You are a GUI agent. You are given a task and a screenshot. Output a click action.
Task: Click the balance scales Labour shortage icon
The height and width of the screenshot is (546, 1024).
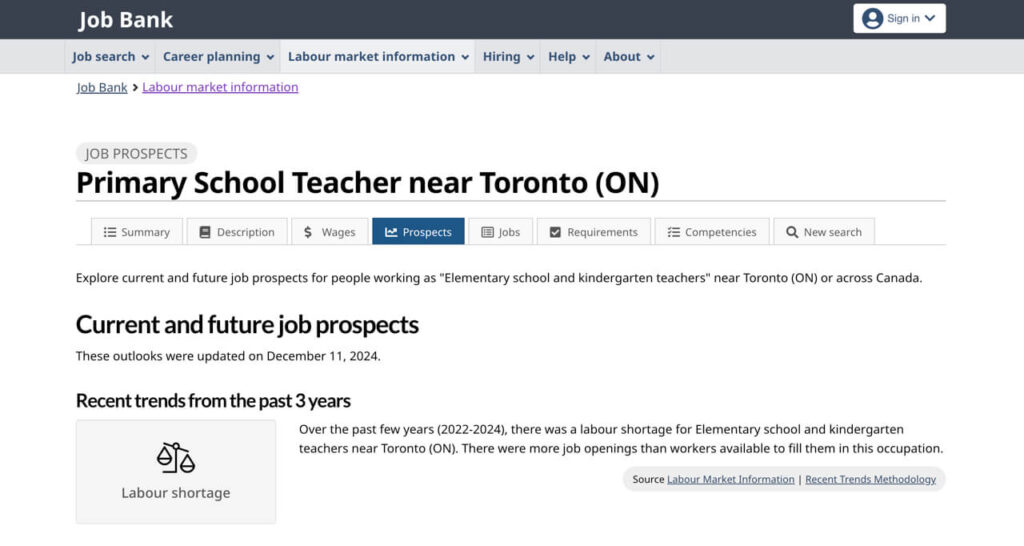176,457
